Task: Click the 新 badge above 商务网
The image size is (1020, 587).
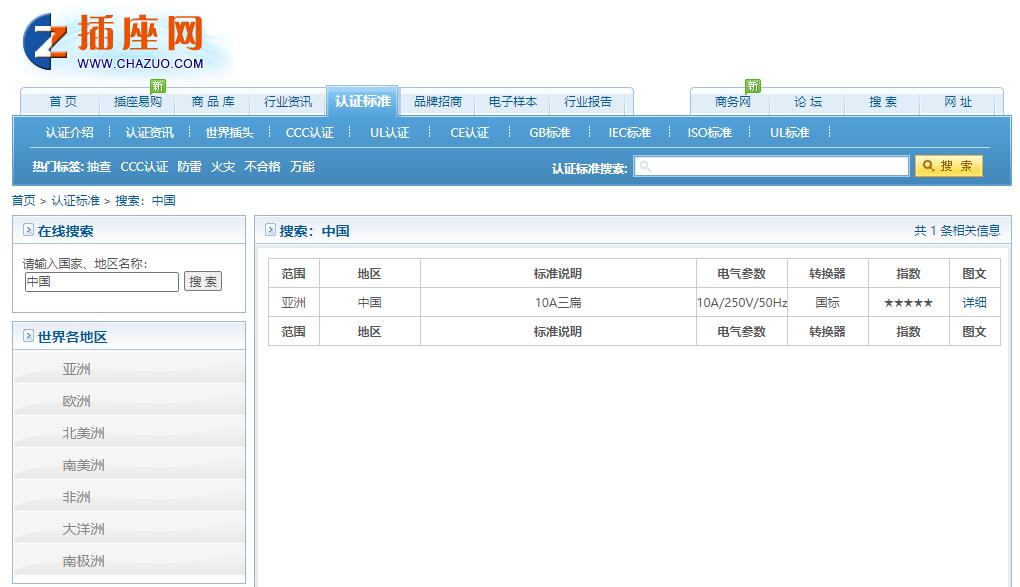Action: pos(752,86)
